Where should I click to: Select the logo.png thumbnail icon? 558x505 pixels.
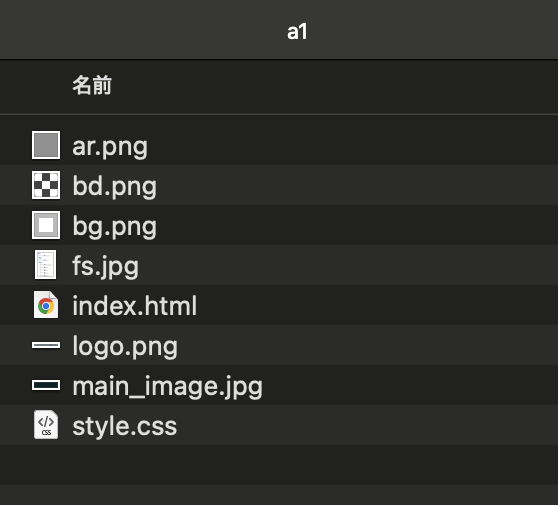pyautogui.click(x=46, y=345)
